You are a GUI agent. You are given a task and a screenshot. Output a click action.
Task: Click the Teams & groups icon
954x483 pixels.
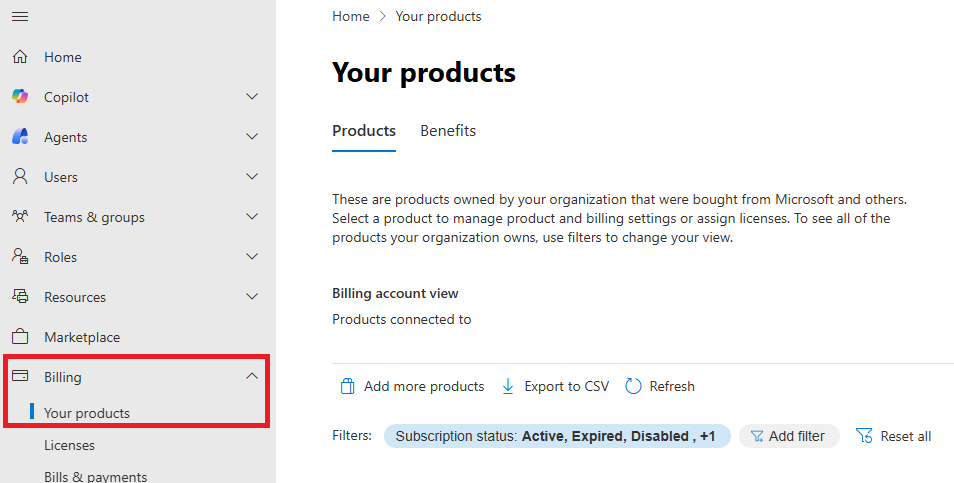click(x=20, y=217)
